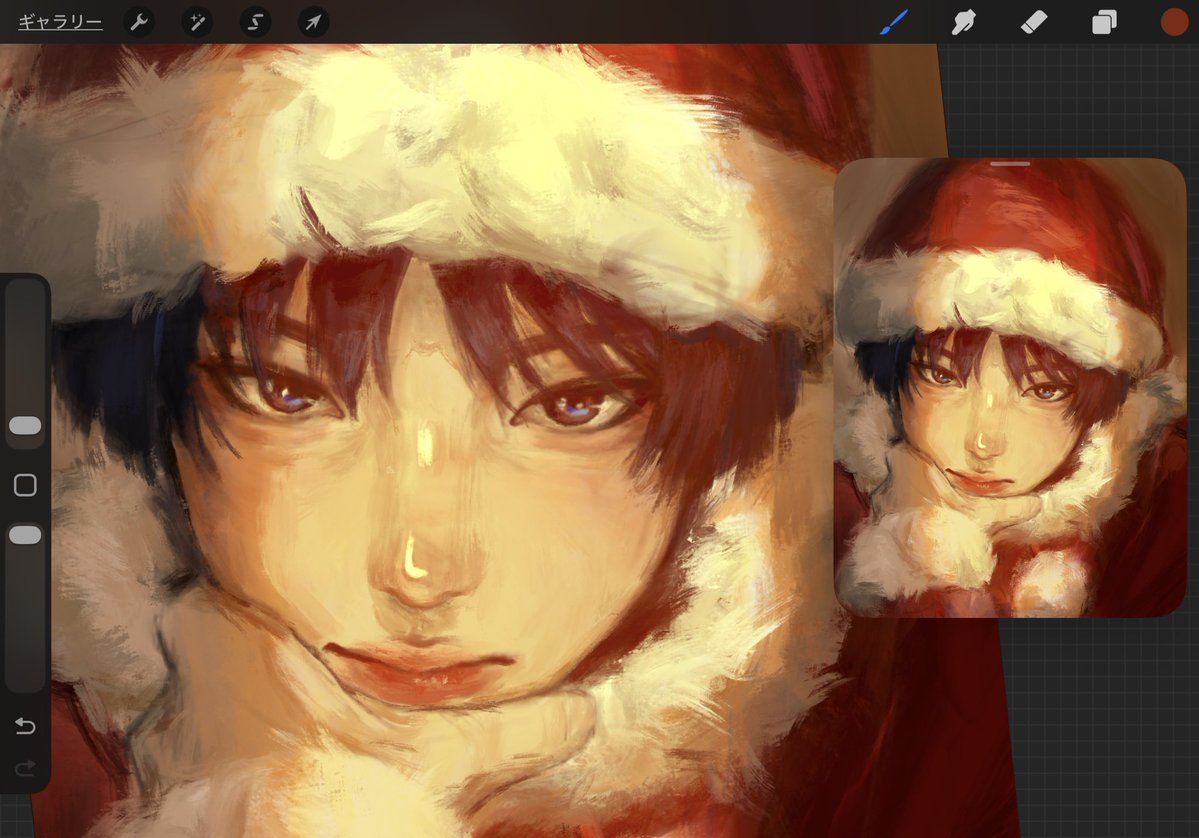Tap the Redo arrow
Image resolution: width=1199 pixels, height=838 pixels.
point(25,767)
